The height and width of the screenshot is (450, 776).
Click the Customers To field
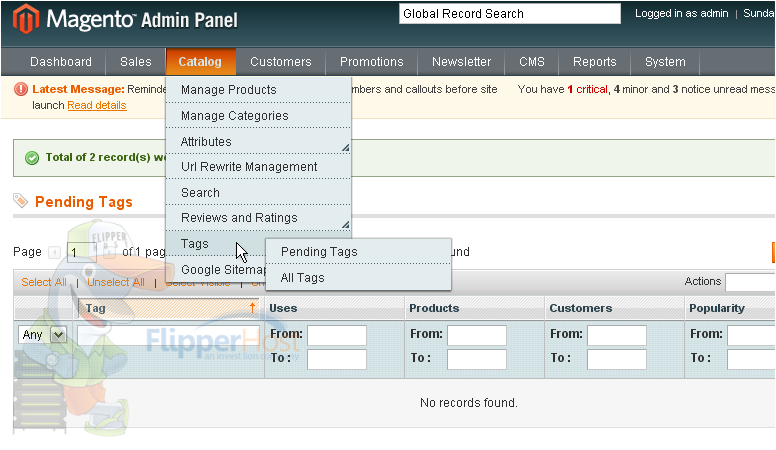617,359
